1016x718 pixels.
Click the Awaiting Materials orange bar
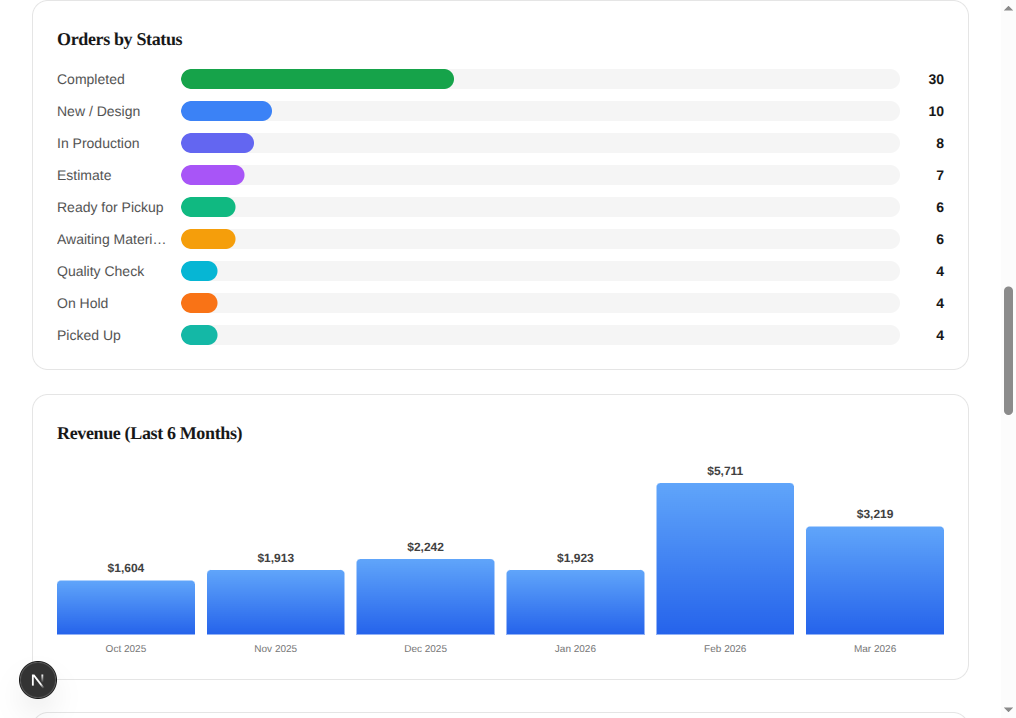[208, 239]
